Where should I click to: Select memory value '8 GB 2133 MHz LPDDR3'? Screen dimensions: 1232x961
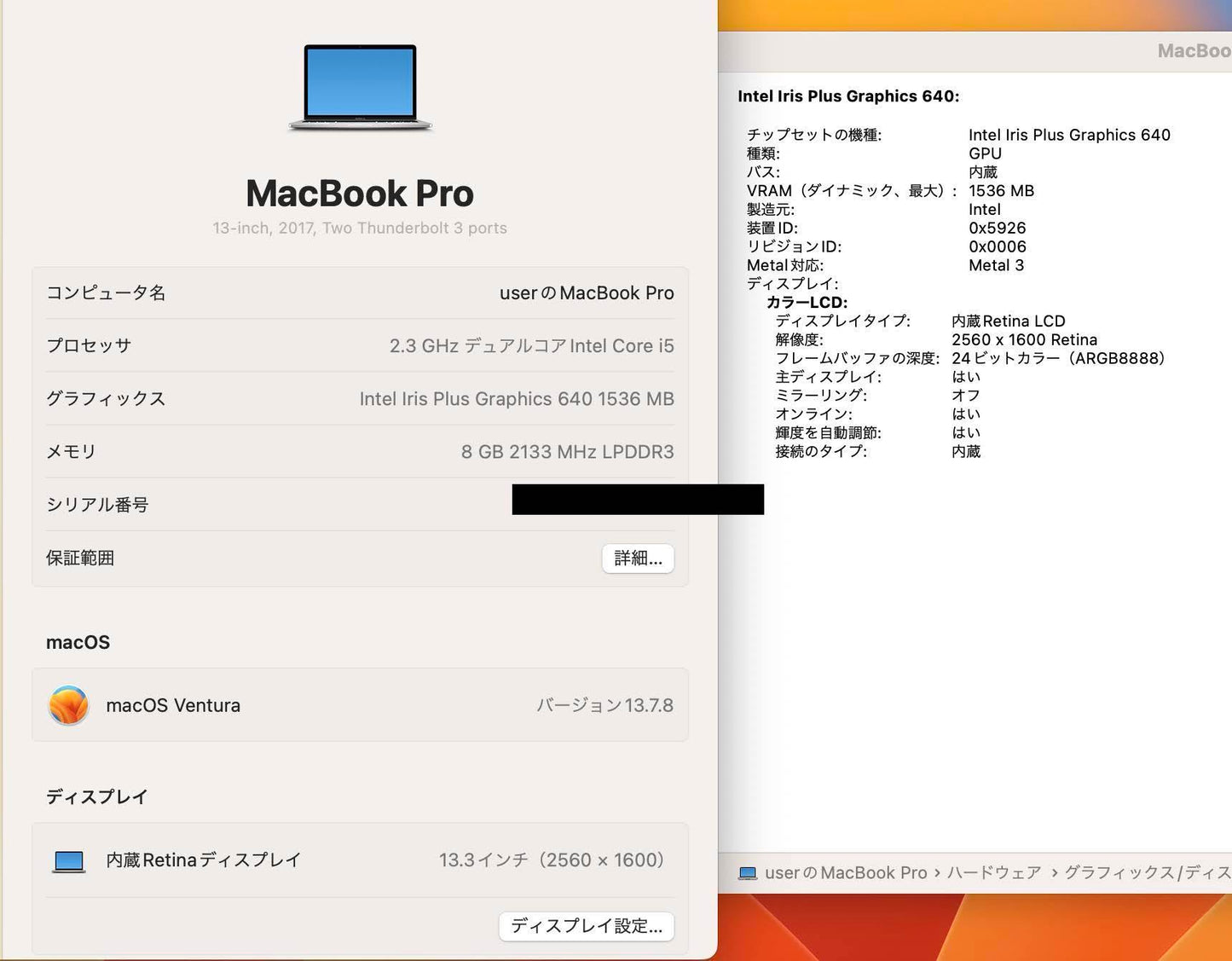(568, 452)
